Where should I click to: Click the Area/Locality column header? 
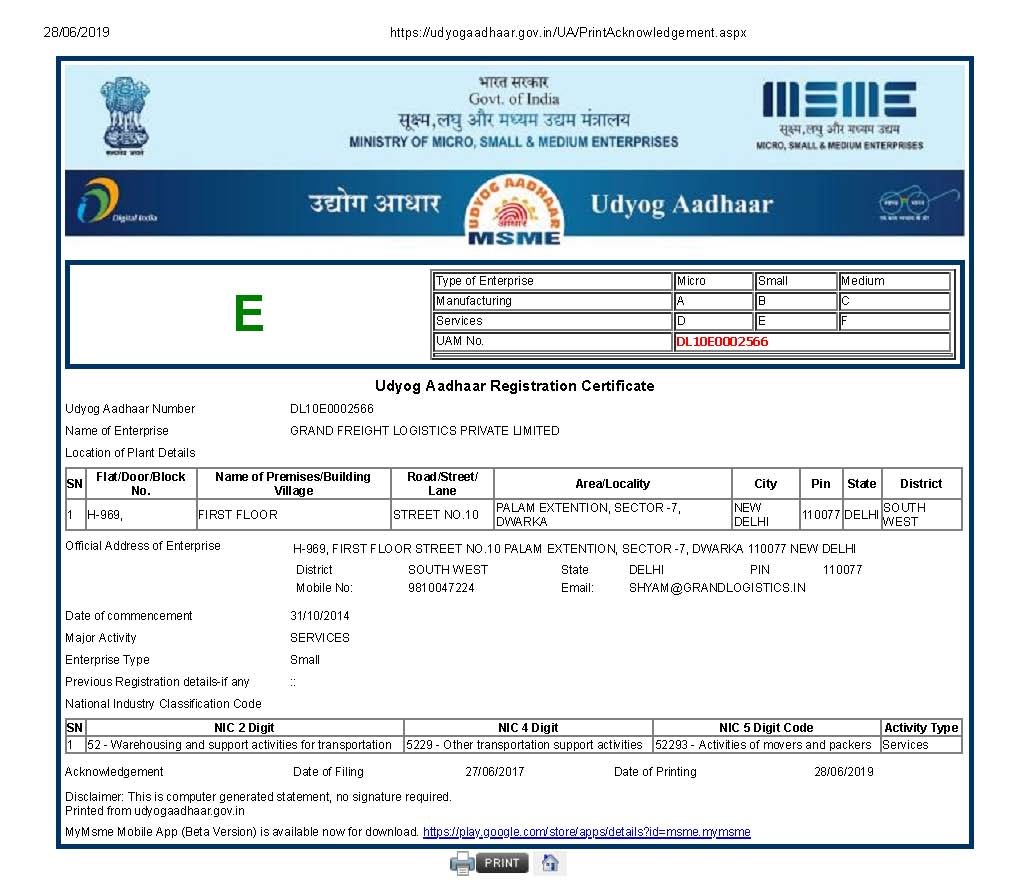612,484
